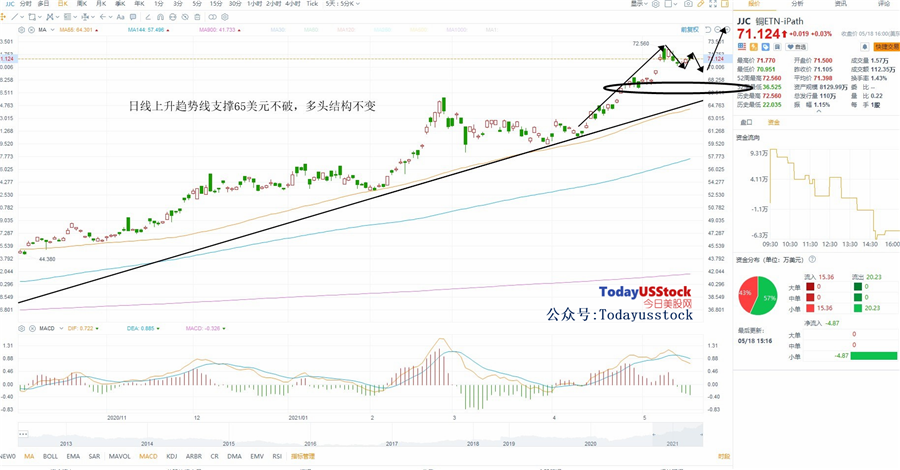Add JJC to watchlist with heart button
Image resolution: width=900 pixels, height=470 pixels.
(x=797, y=47)
